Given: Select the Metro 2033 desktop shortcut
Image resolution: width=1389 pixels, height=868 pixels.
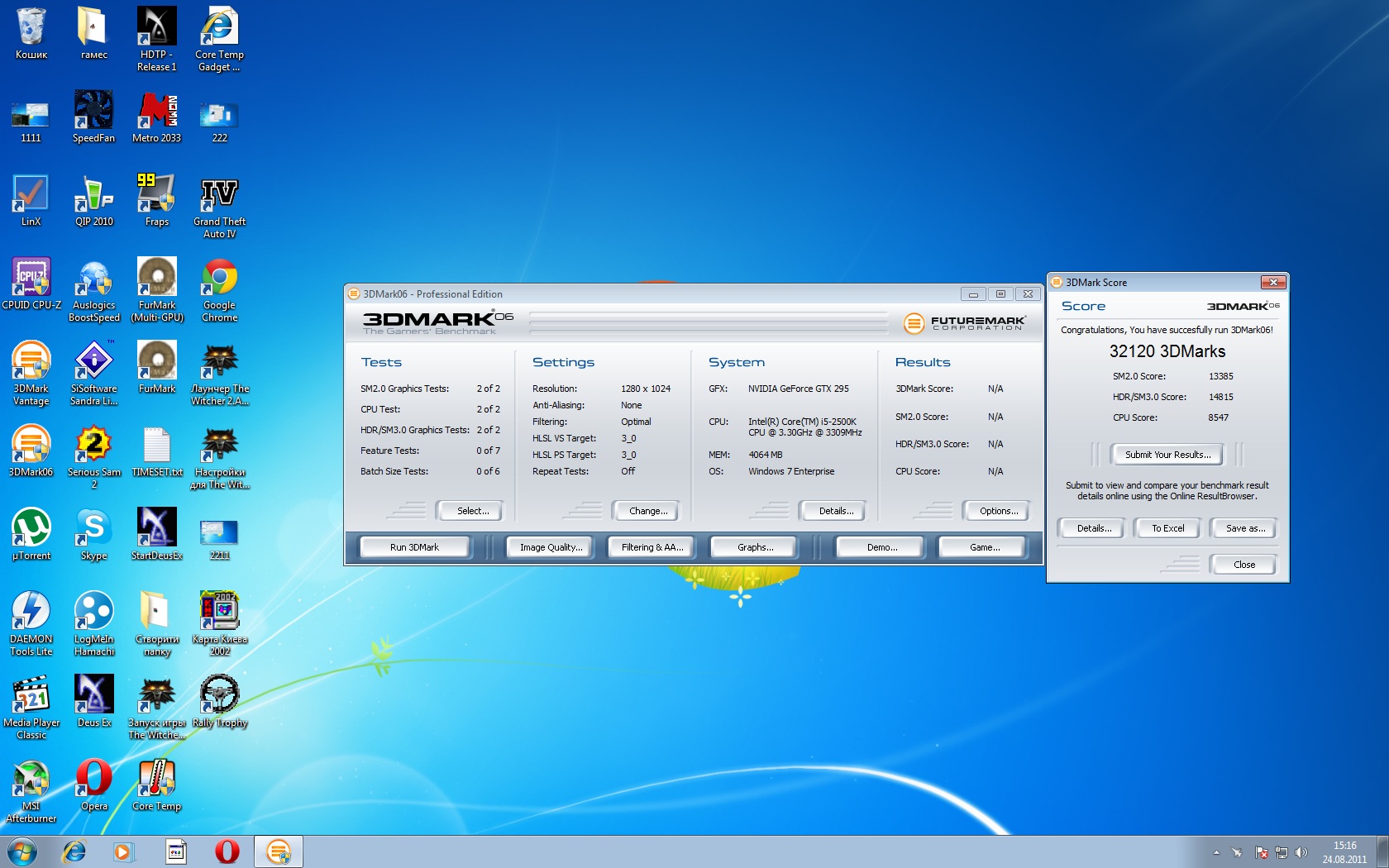Looking at the screenshot, I should click(x=157, y=117).
